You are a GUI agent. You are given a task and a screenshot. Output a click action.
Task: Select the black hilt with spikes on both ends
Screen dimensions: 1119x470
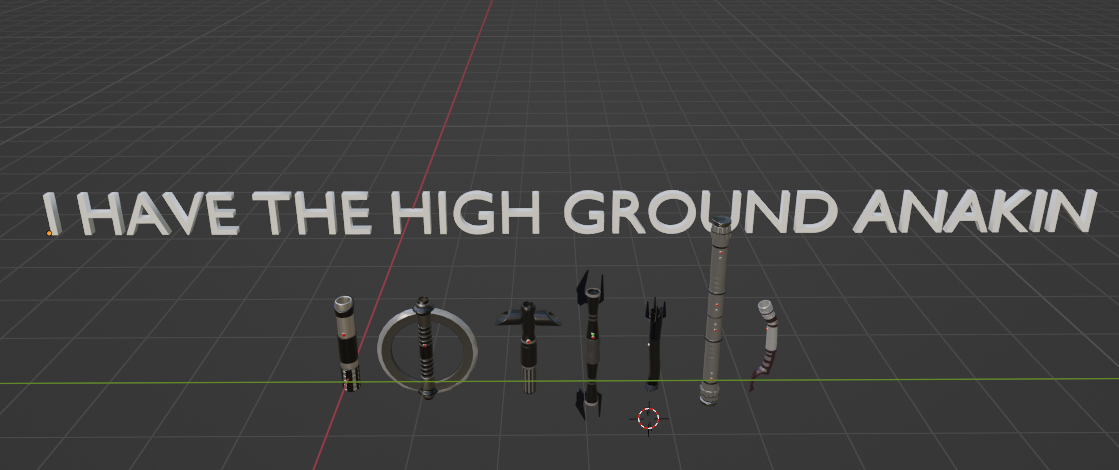(x=592, y=345)
